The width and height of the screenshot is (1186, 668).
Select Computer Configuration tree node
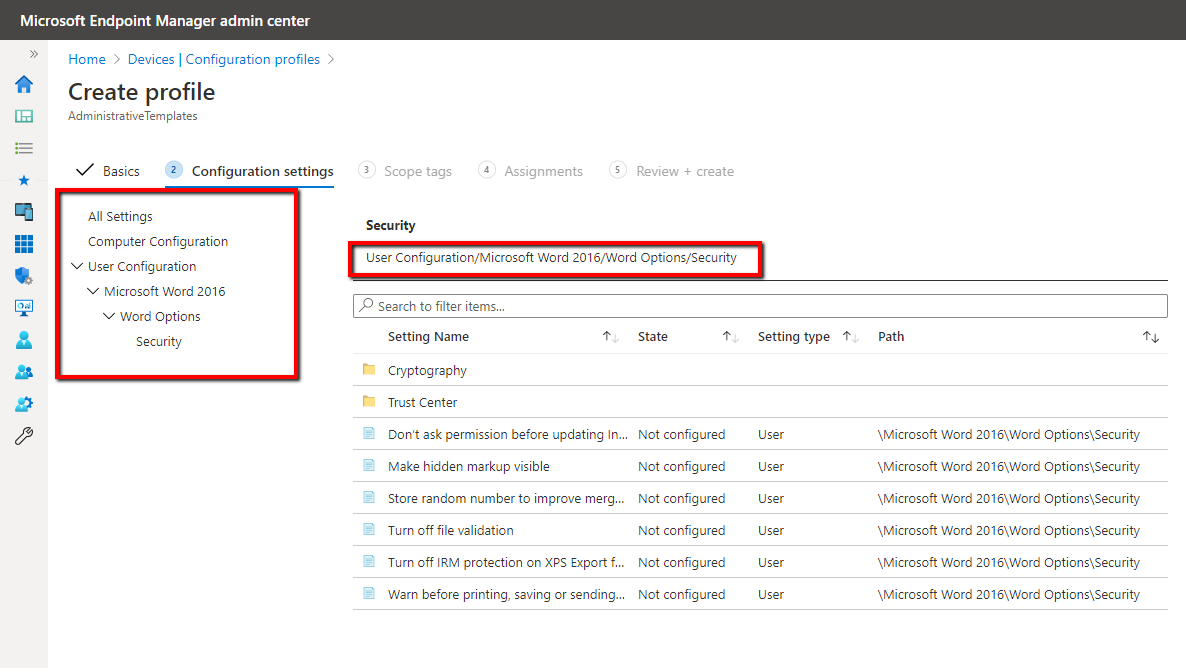click(x=157, y=241)
